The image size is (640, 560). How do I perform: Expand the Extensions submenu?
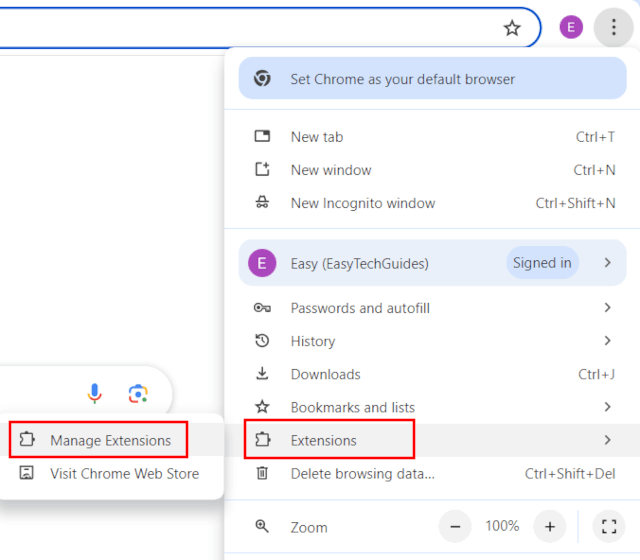tap(323, 440)
